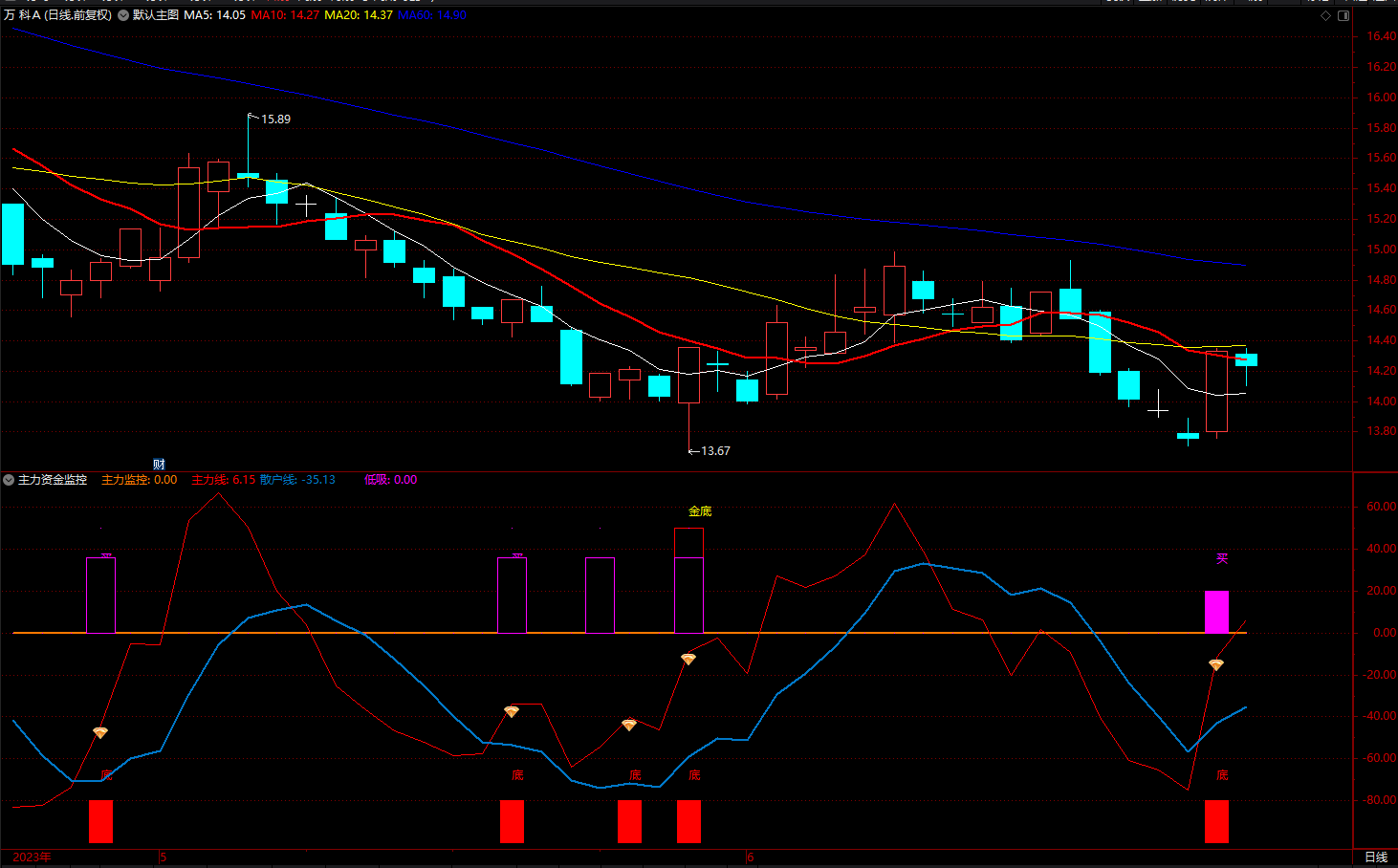Click the 主力线: 6.15 value
Viewport: 1398px width, 868px height.
[224, 480]
